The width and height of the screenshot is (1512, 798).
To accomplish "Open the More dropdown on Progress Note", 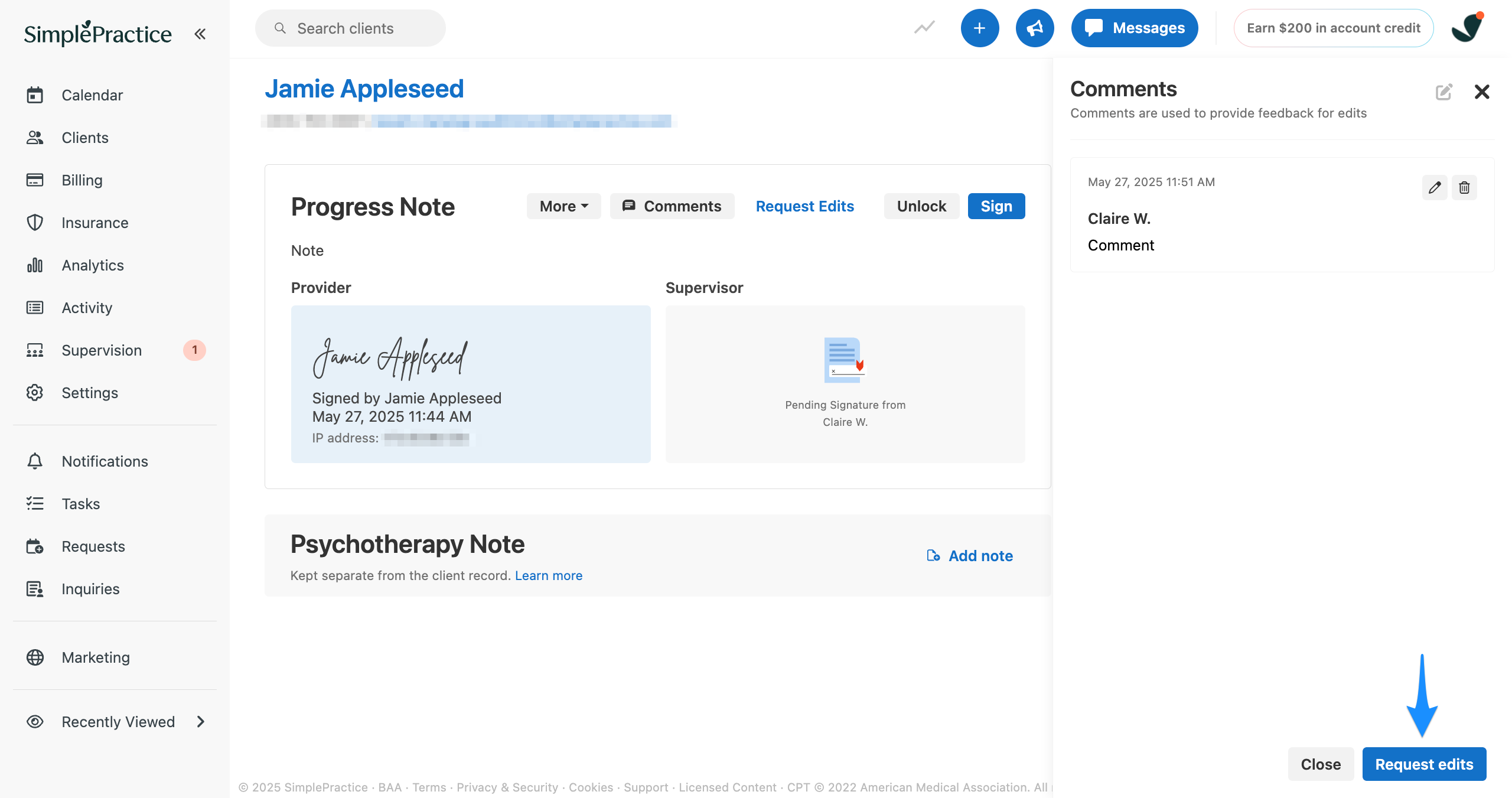I will point(563,206).
